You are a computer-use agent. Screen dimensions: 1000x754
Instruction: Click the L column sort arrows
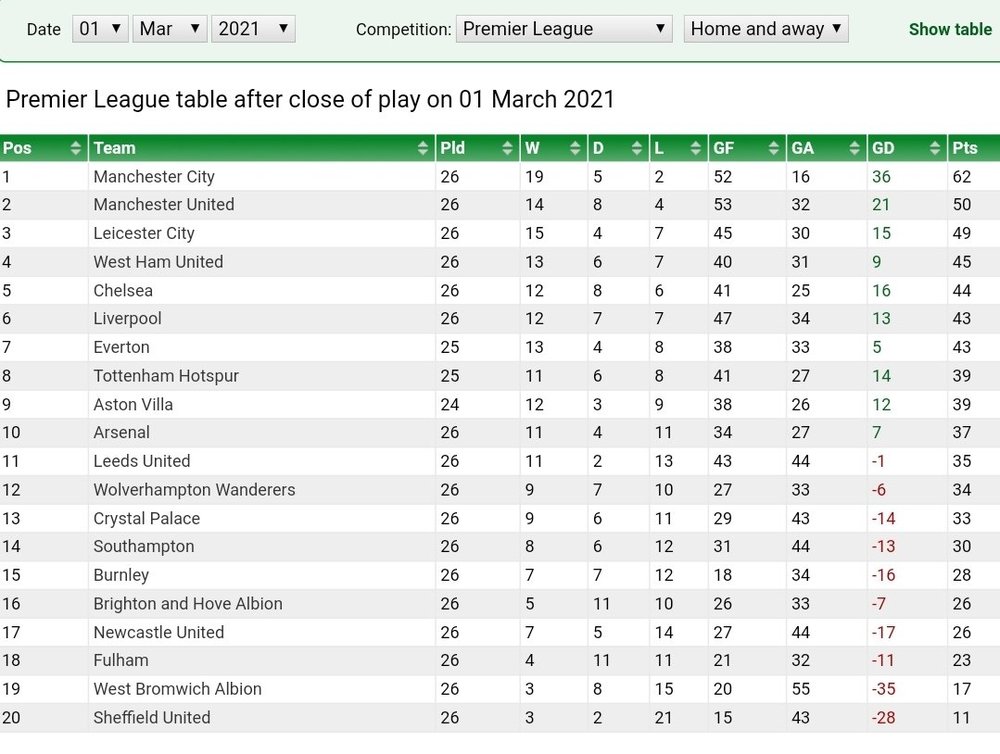(x=696, y=148)
